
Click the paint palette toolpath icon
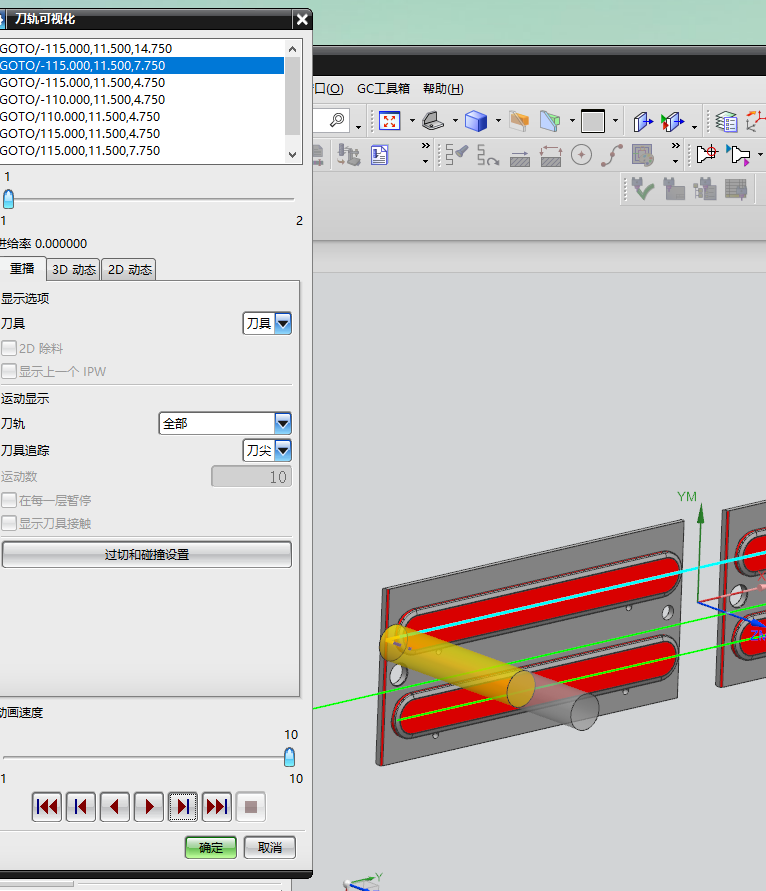click(x=643, y=155)
